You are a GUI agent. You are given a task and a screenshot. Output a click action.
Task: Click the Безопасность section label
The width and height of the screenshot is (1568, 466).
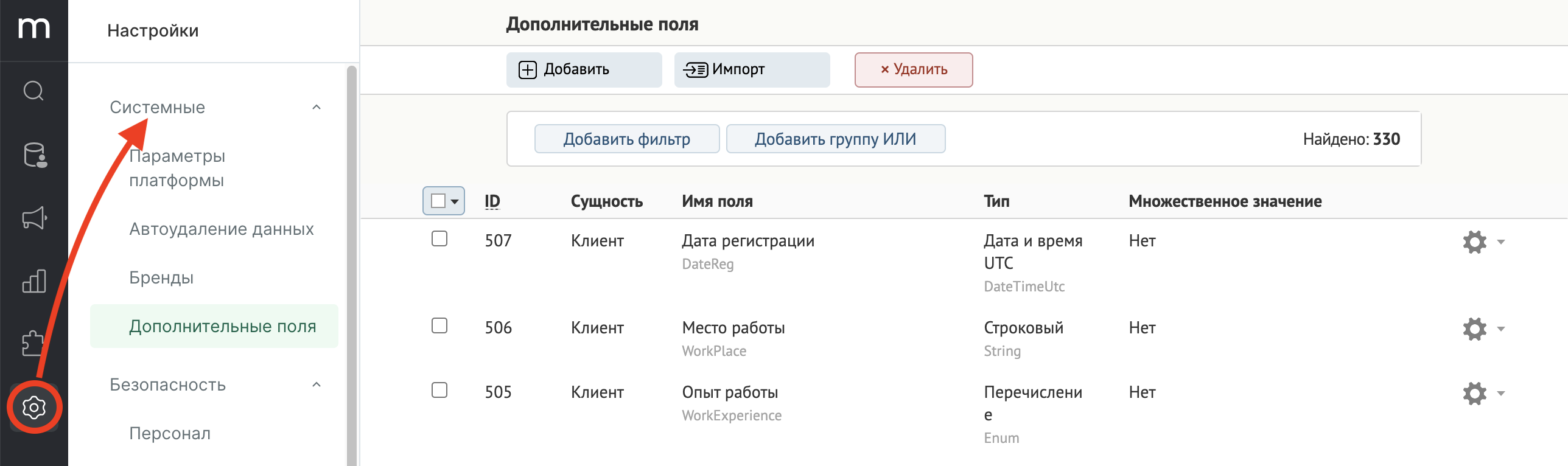168,384
